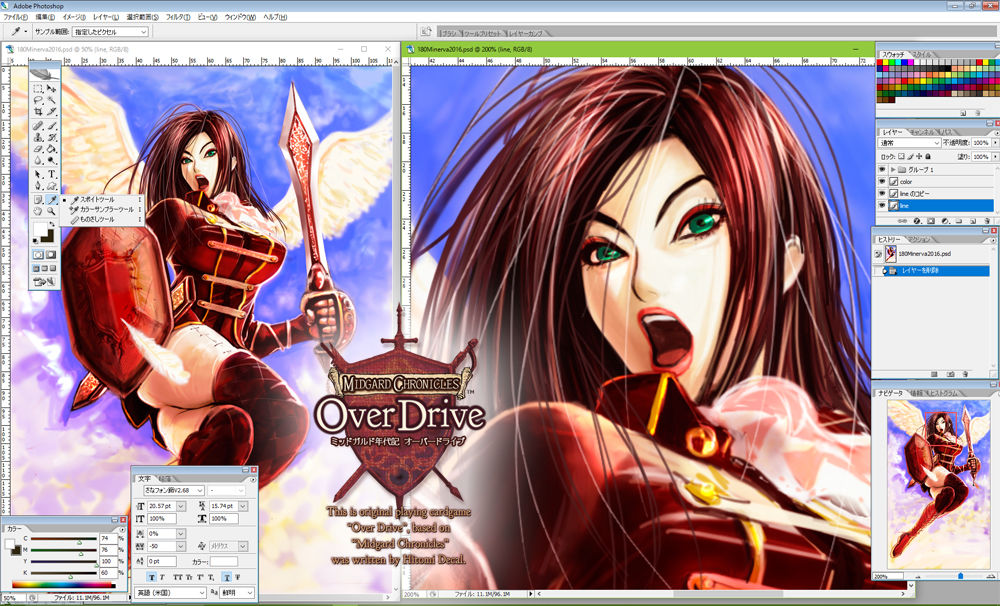Screen dimensions: 1000x606
Task: Choose ものさしツール from the flyout
Action: click(96, 219)
